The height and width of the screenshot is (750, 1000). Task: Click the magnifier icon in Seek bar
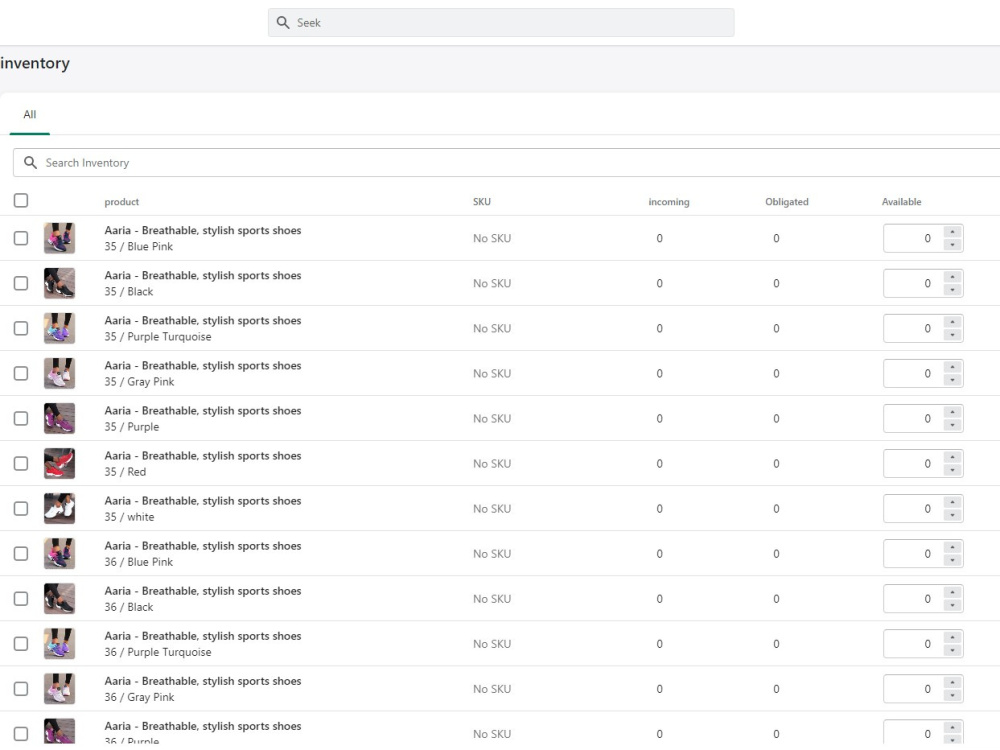coord(283,22)
